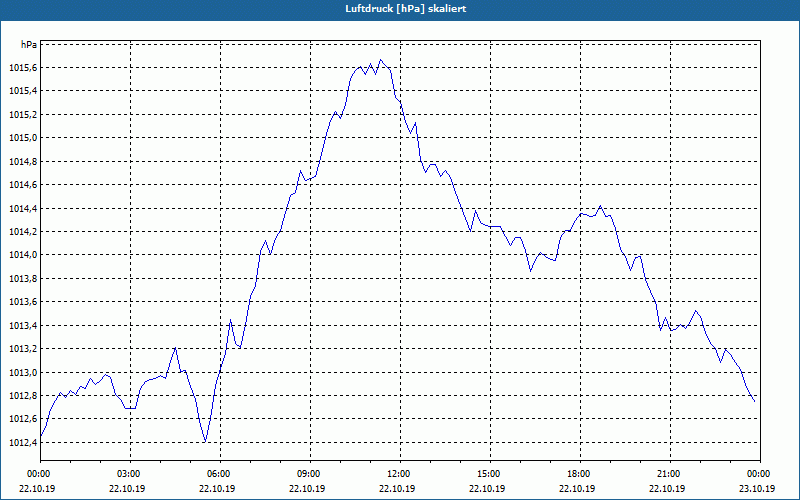Click the 1013,4 y-axis label
Image resolution: width=800 pixels, height=500 pixels.
pos(23,326)
